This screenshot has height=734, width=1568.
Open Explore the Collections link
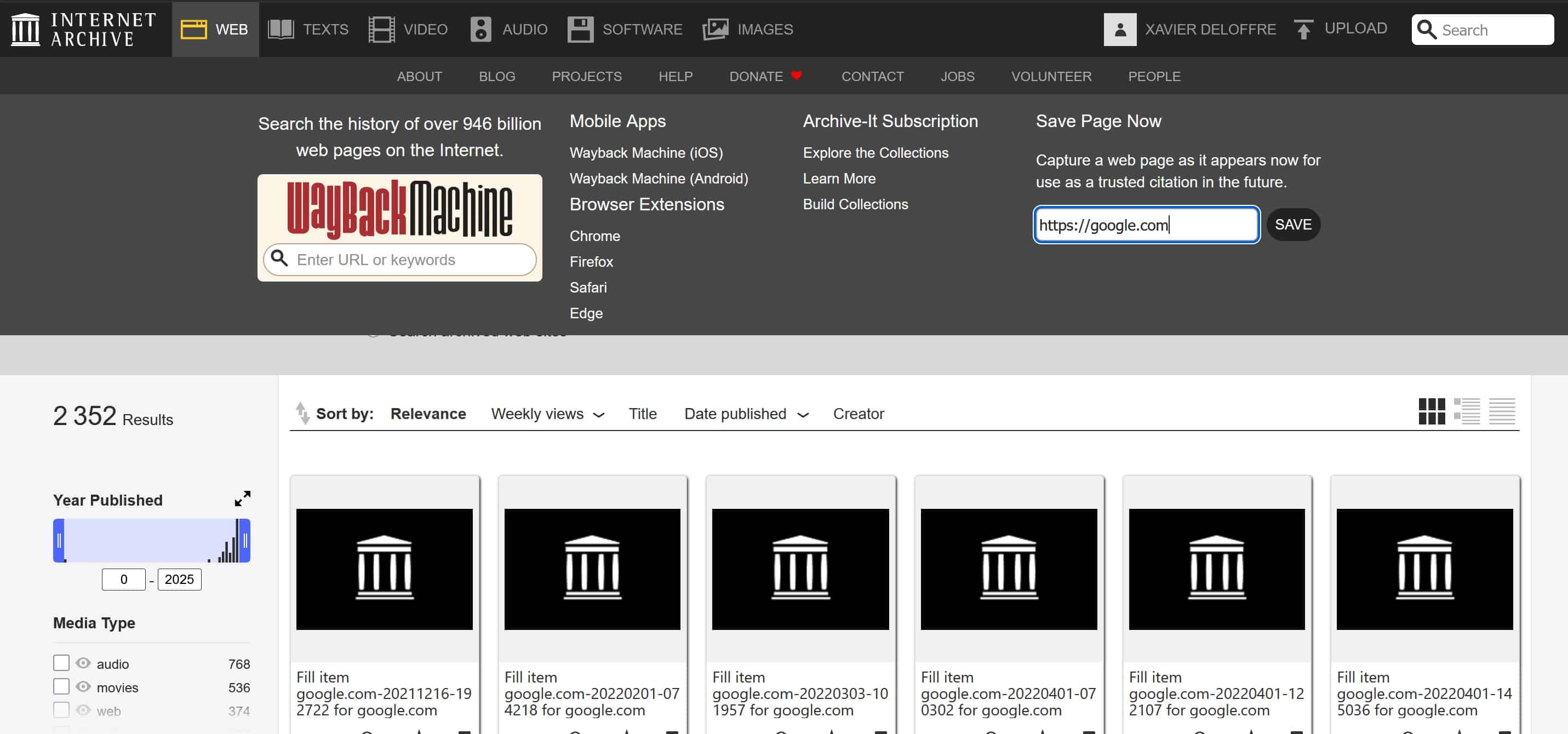pyautogui.click(x=875, y=153)
